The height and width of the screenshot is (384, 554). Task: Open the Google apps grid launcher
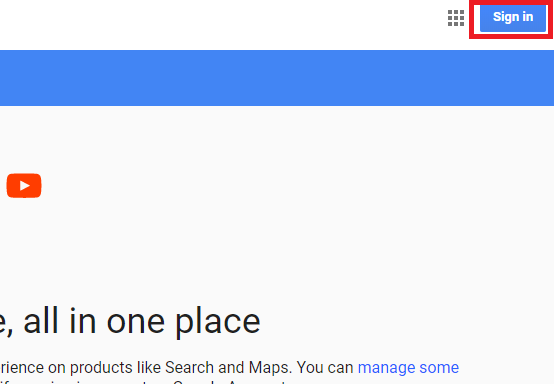click(456, 18)
